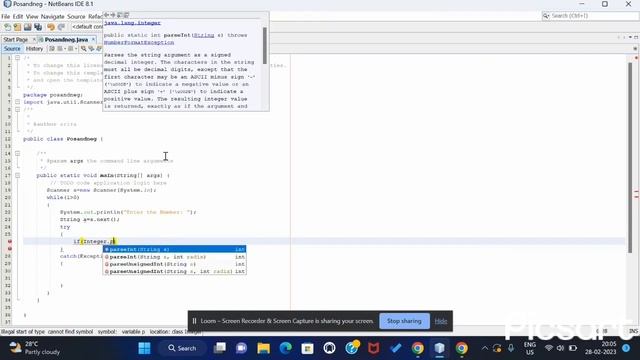This screenshot has height=360, width=640.
Task: Click the 'String a=s.next();' code line
Action: pyautogui.click(x=90, y=220)
